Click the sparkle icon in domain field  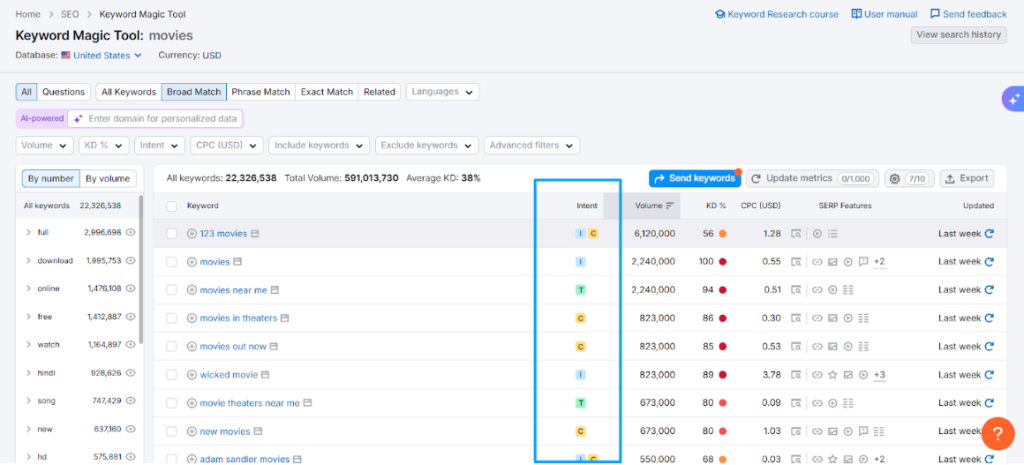point(78,119)
